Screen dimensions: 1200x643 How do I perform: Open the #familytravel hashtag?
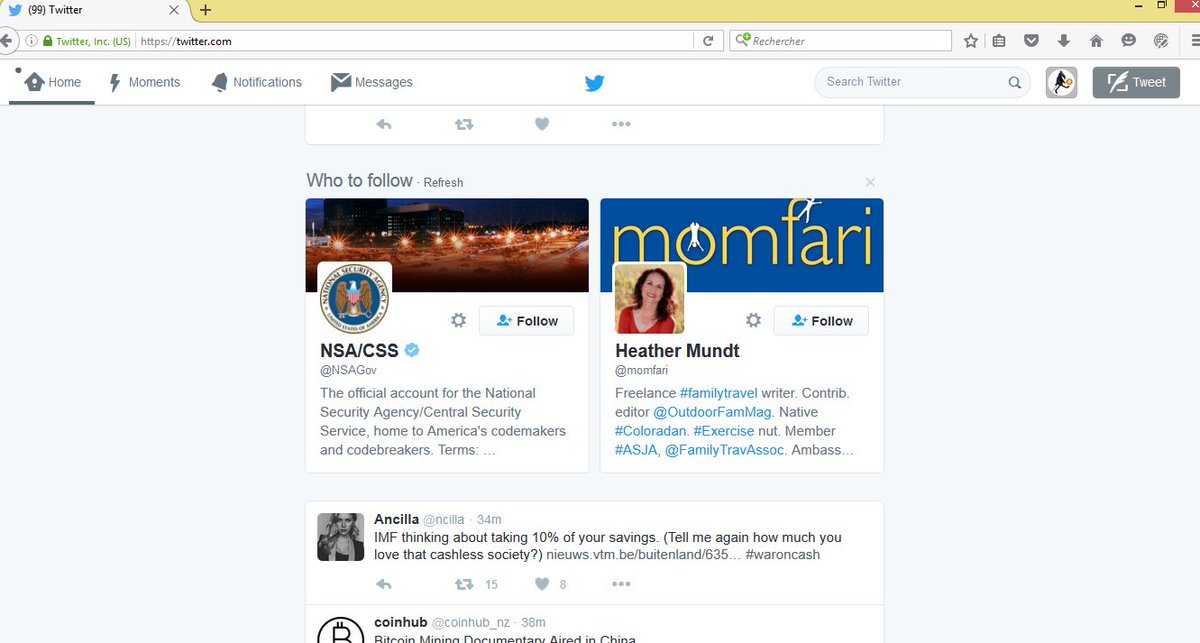(x=718, y=393)
